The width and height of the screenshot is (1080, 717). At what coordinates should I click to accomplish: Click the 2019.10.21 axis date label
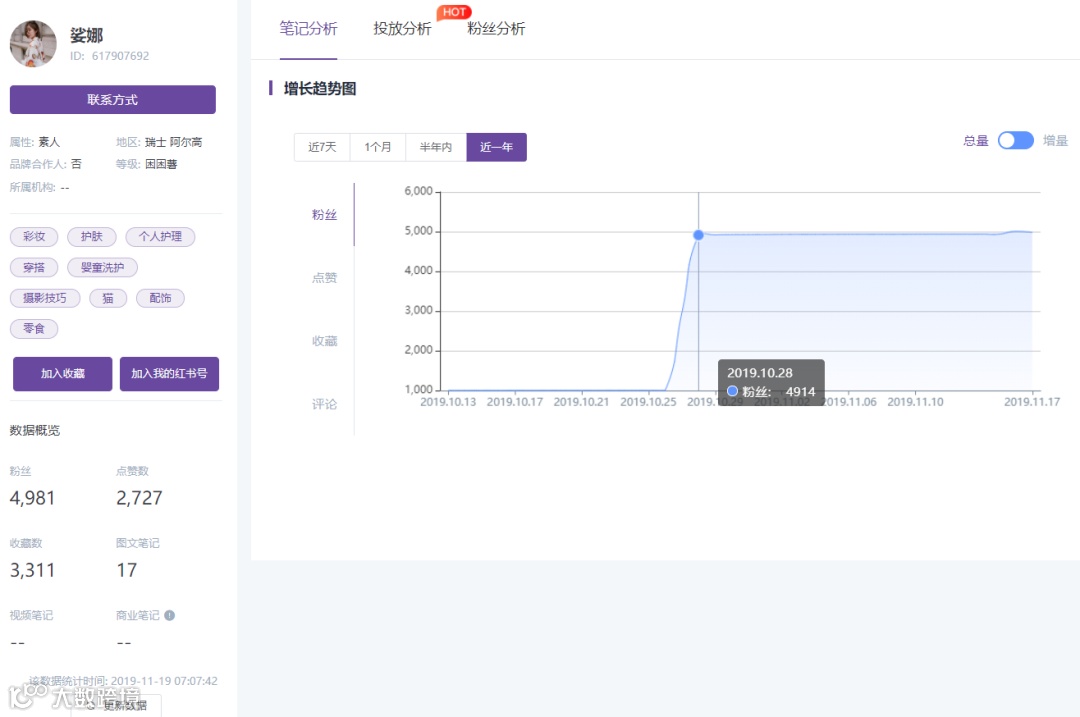tap(581, 402)
